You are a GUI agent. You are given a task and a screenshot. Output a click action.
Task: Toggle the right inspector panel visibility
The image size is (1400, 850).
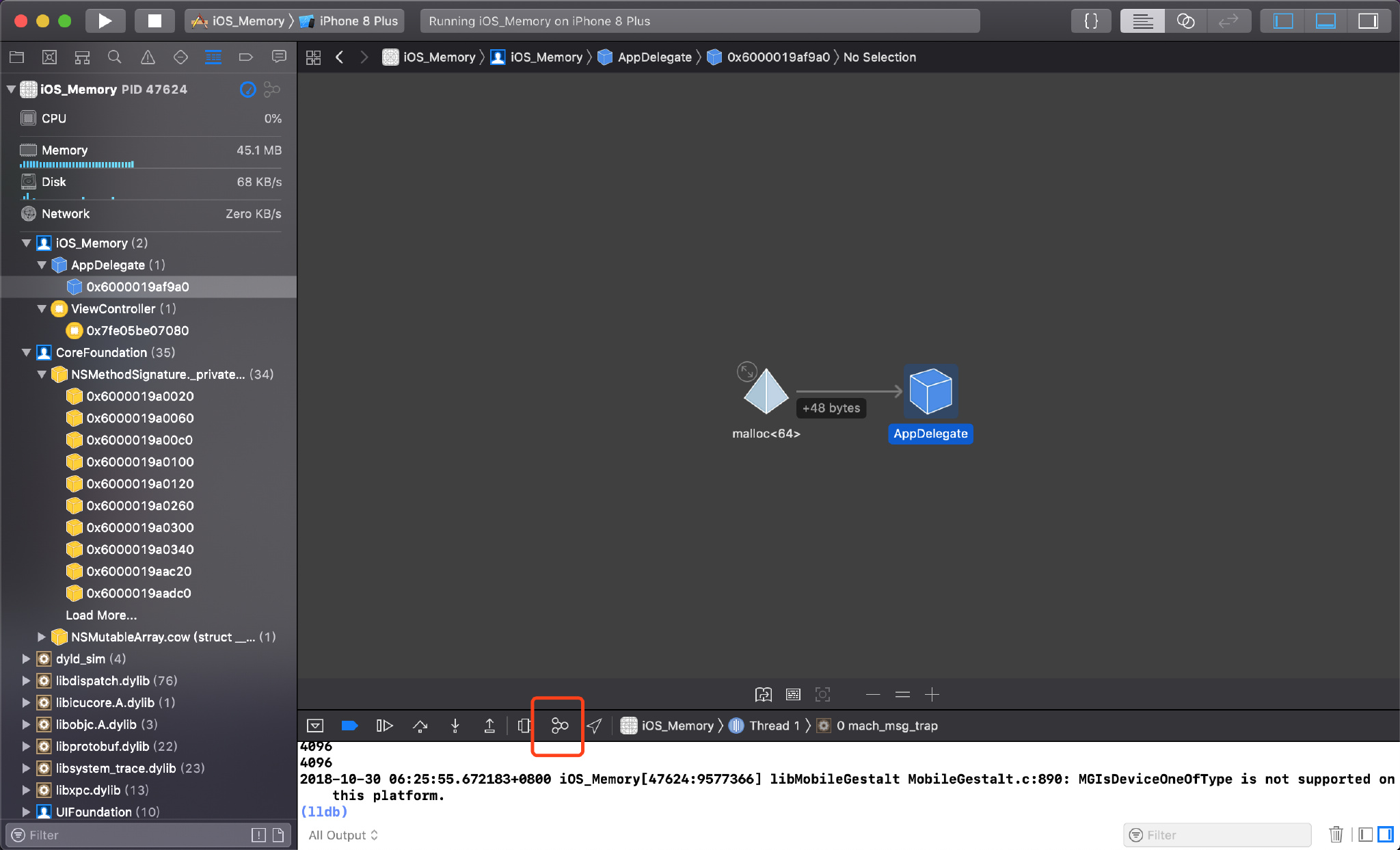[x=1368, y=21]
